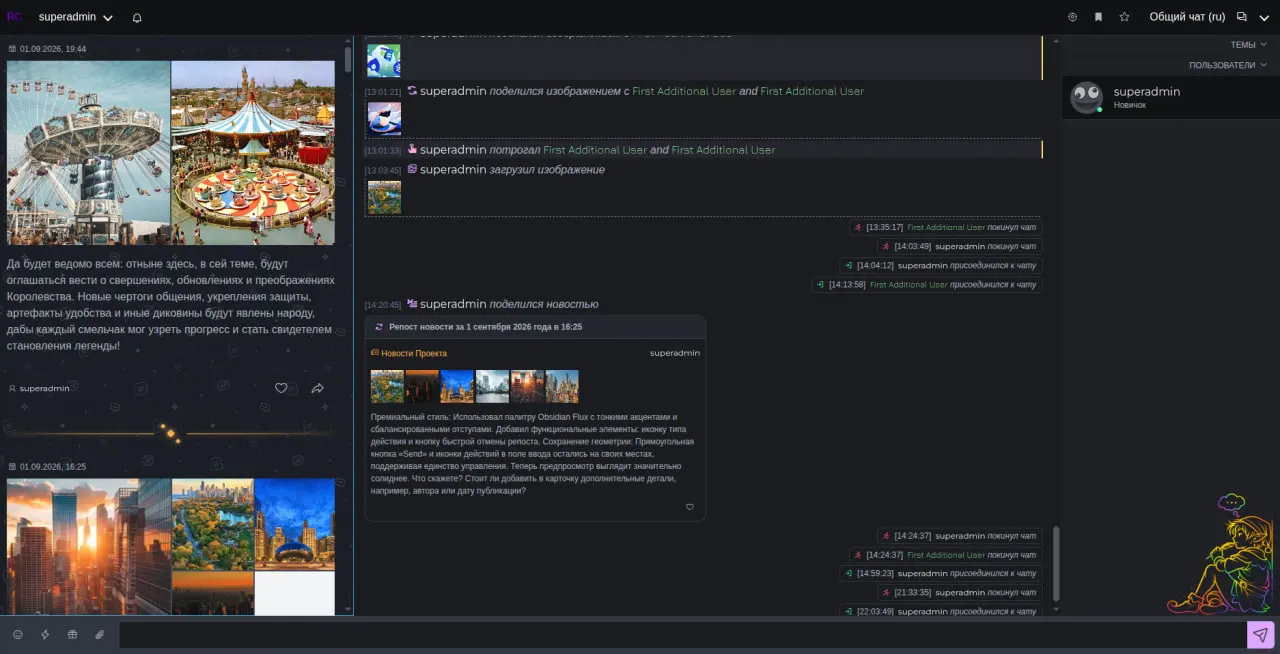Click the chat messages scrollbar thumb
Image resolution: width=1280 pixels, height=654 pixels.
coord(1055,563)
